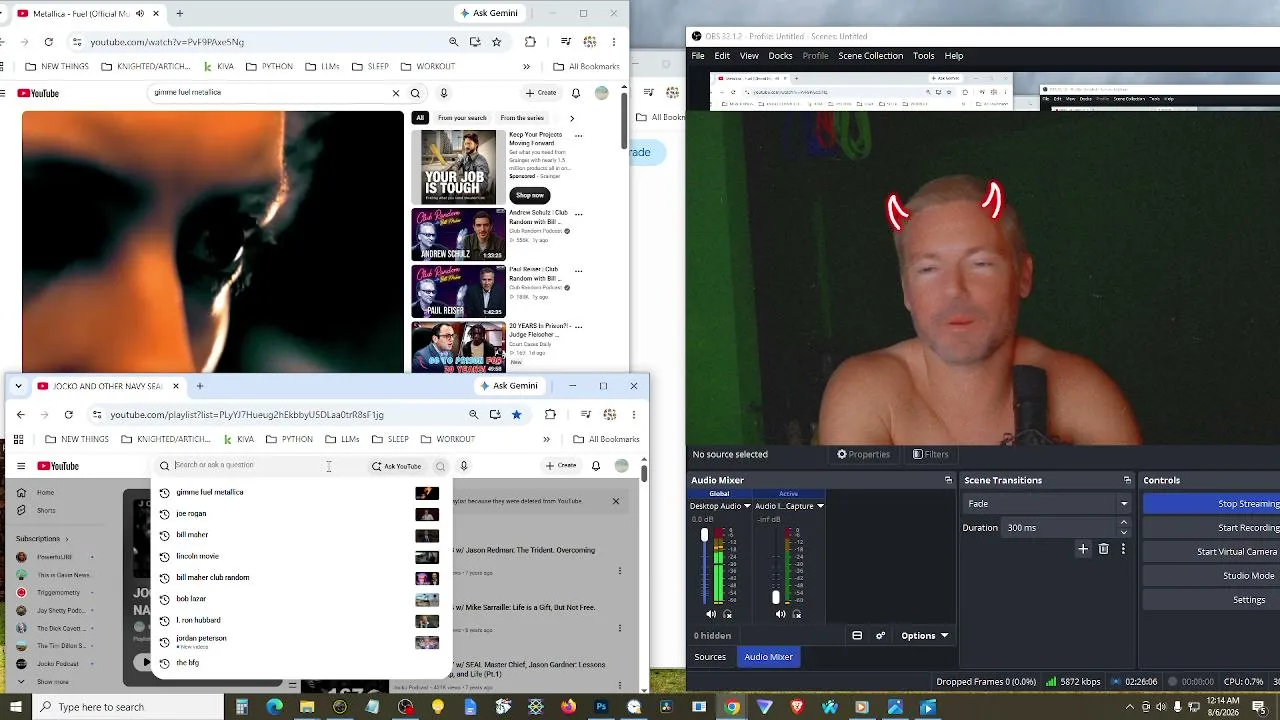Open the Desktop Audio dropdown arrow
The width and height of the screenshot is (1280, 720).
tap(746, 506)
